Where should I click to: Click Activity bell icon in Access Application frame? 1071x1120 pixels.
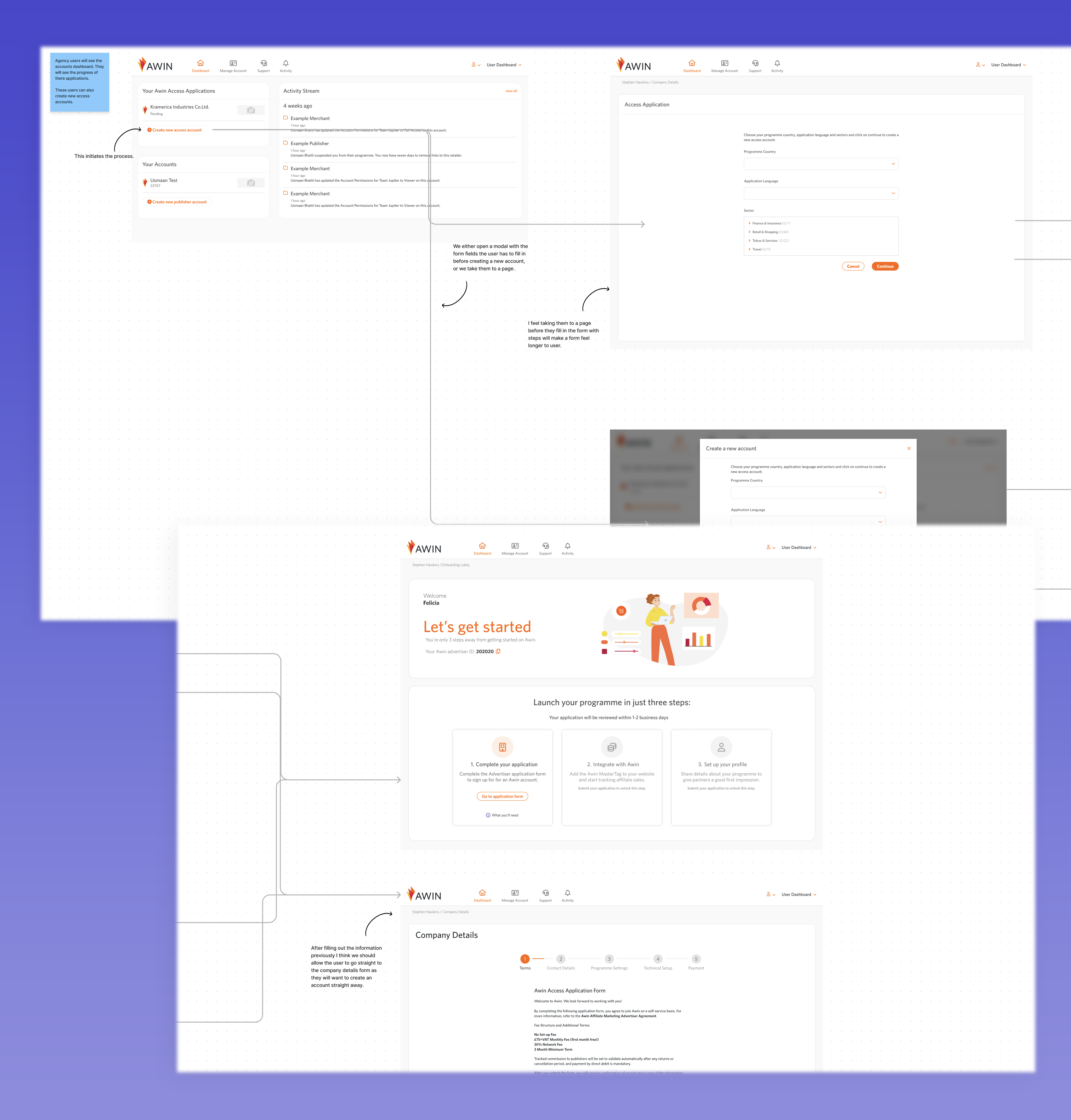click(777, 63)
